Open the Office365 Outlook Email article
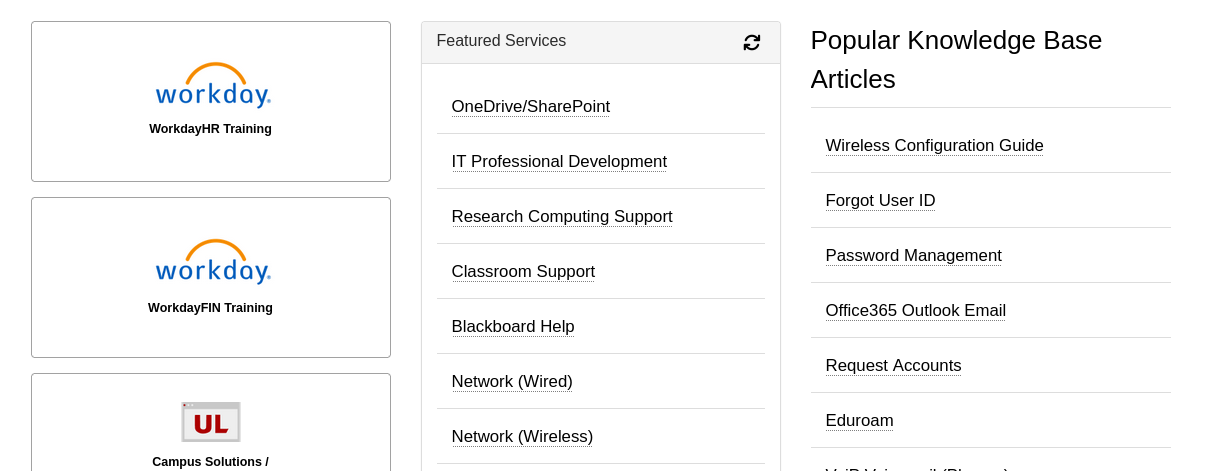 click(x=915, y=311)
